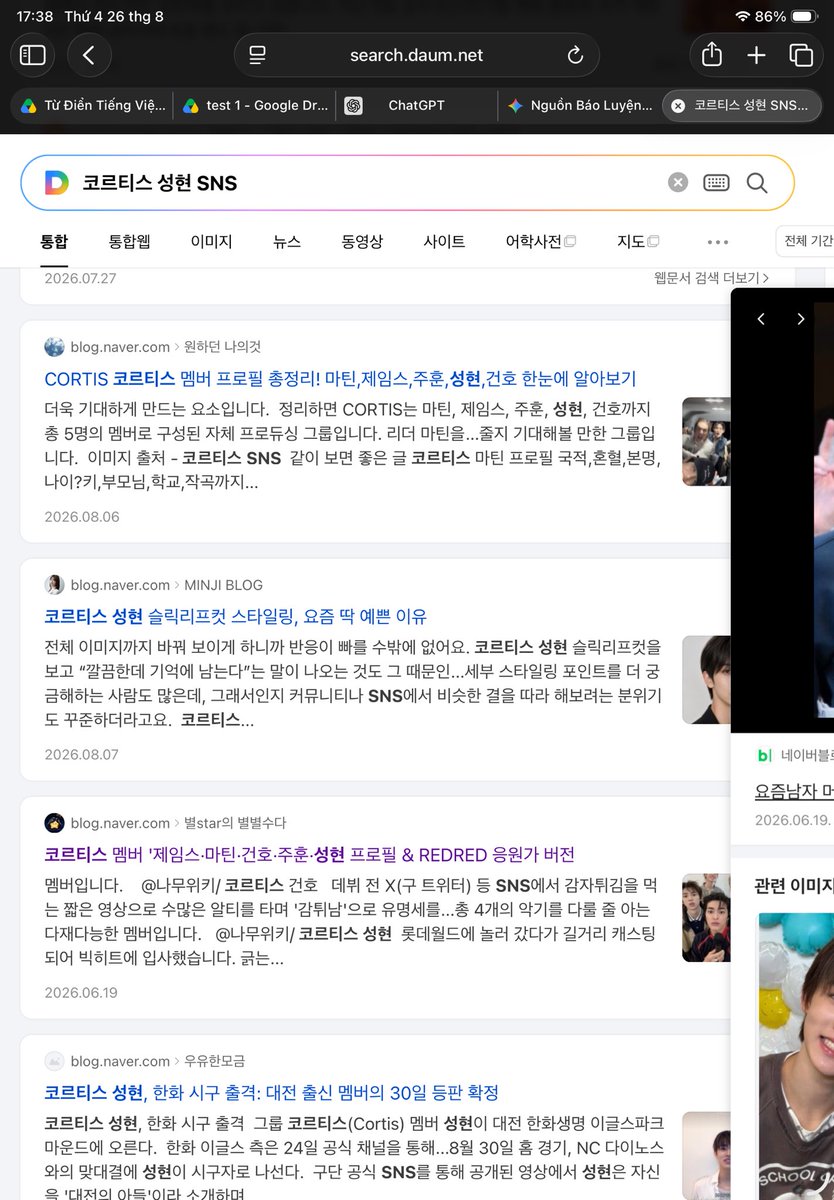834x1200 pixels.
Task: Click blog.naver.com source of 우유한모금
Action: coord(120,1061)
